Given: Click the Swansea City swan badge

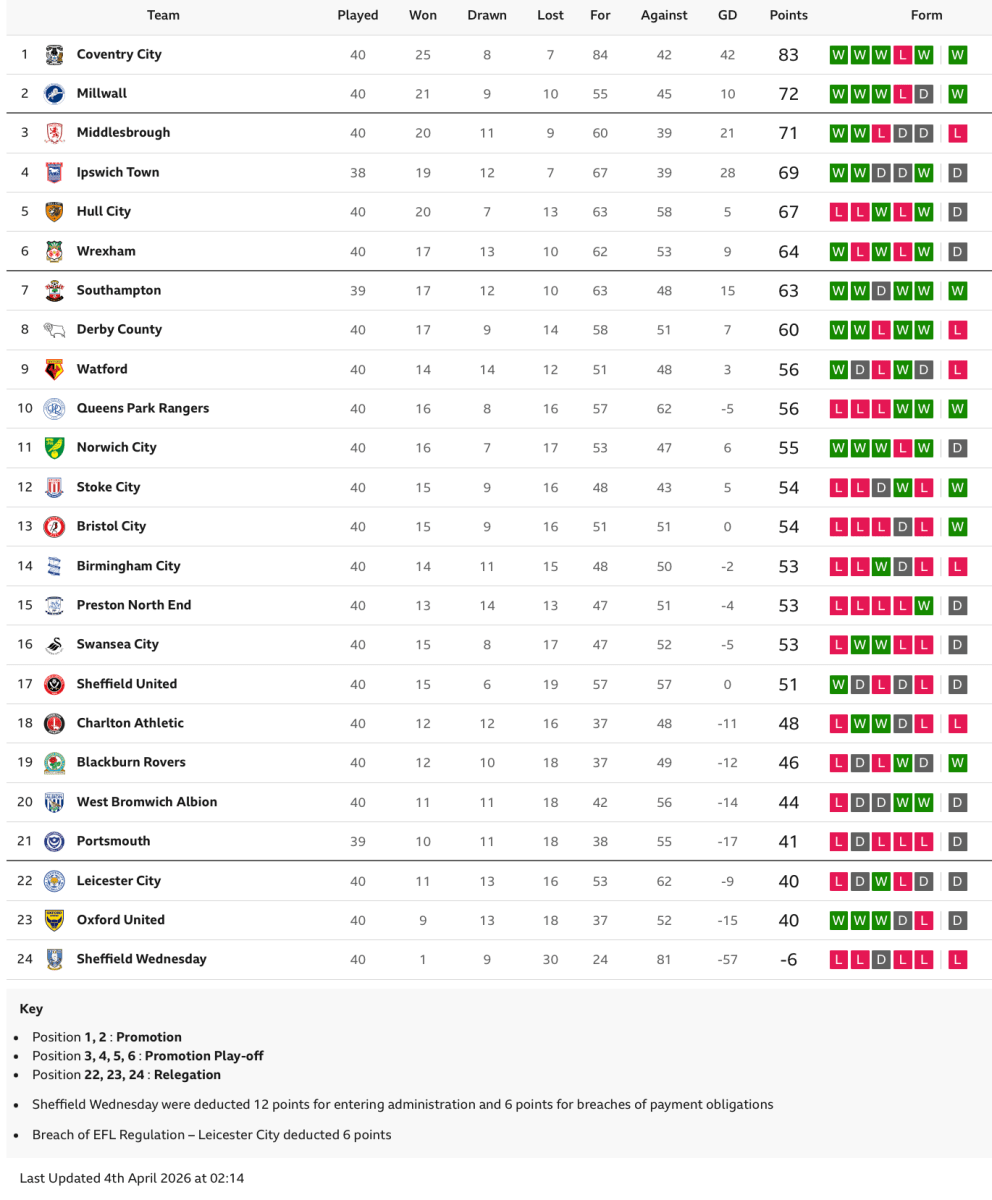Looking at the screenshot, I should point(55,645).
